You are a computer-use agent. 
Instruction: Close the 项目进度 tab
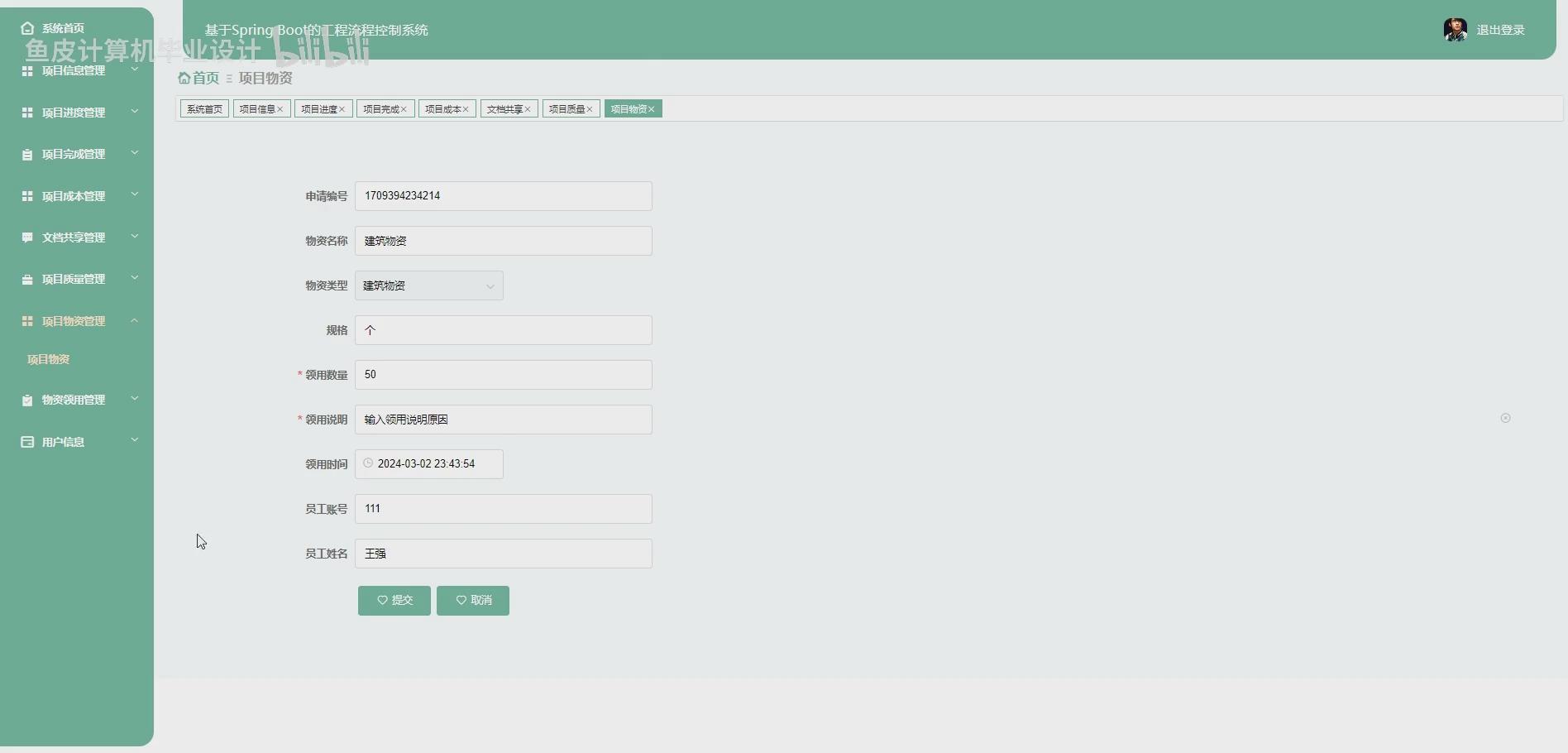point(342,109)
